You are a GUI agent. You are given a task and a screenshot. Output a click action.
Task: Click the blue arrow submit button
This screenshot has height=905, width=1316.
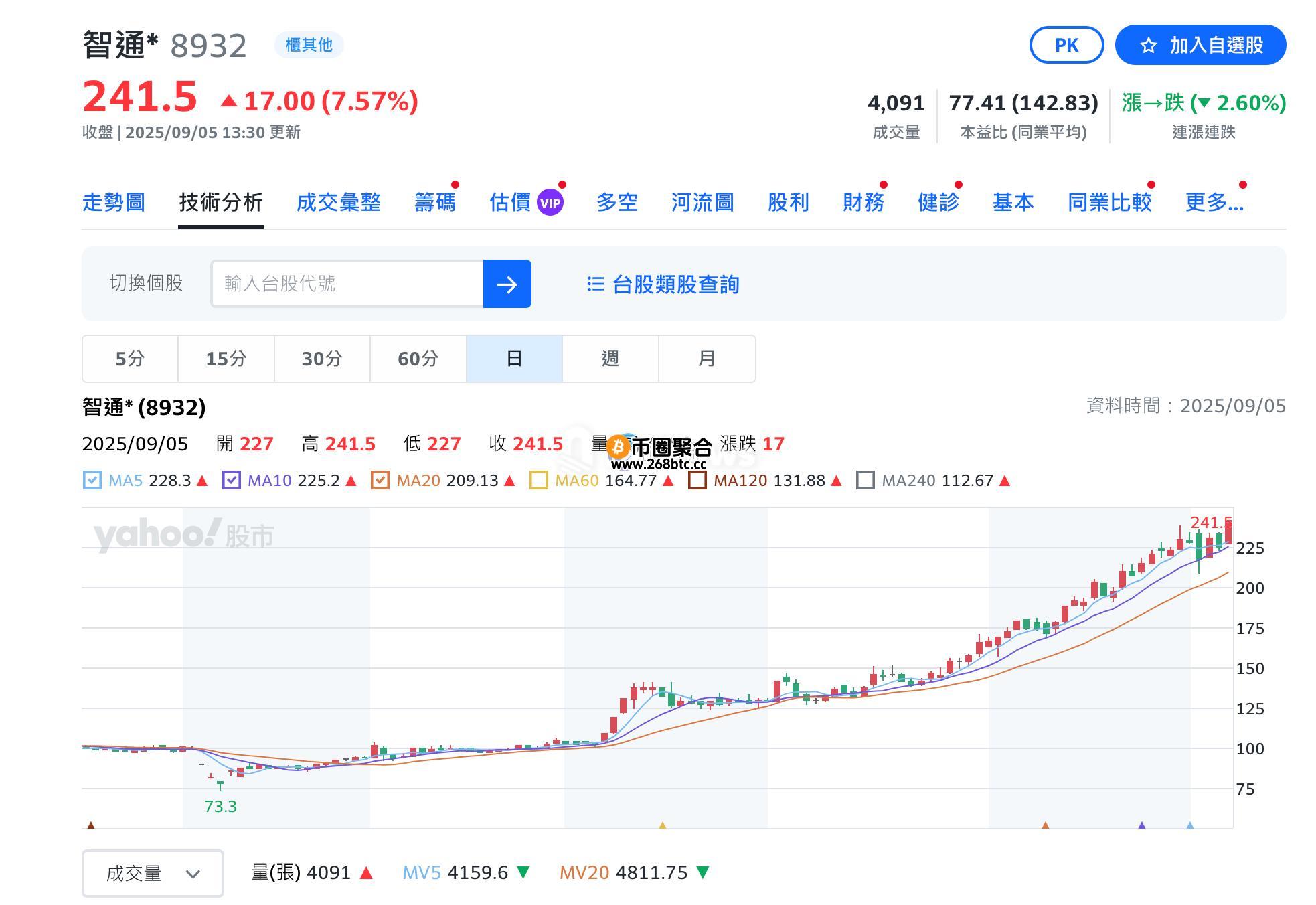(507, 284)
